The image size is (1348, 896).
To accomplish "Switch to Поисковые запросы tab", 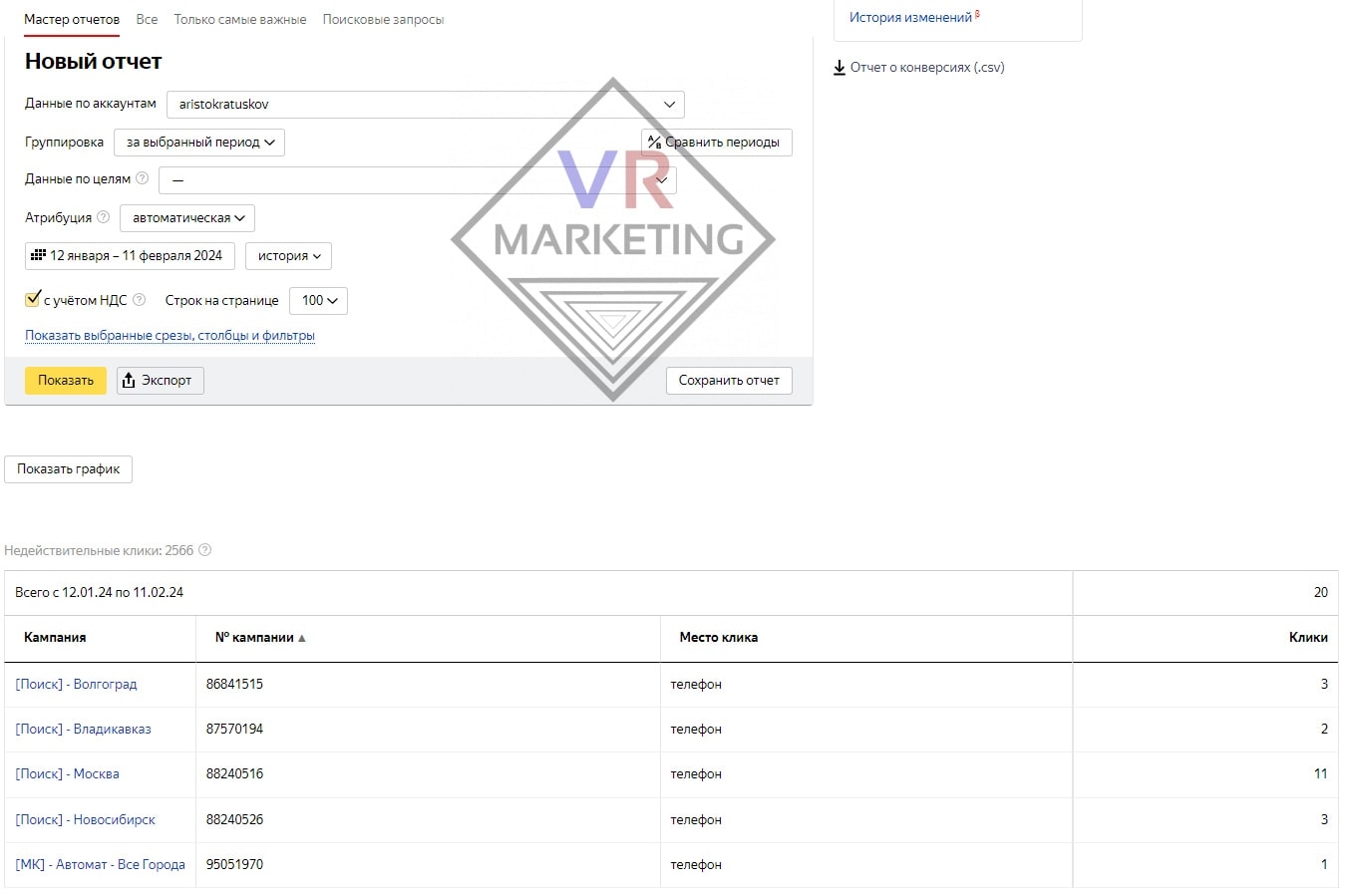I will (383, 19).
